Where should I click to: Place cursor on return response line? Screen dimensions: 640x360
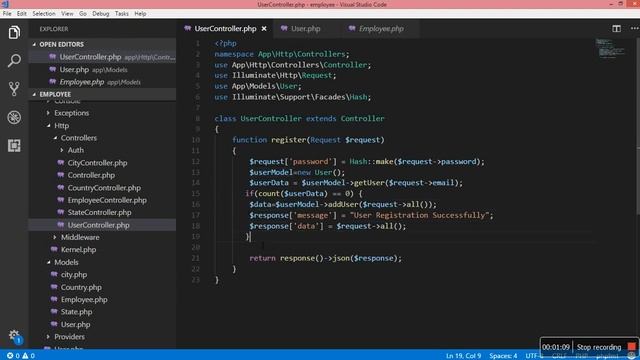click(x=325, y=258)
